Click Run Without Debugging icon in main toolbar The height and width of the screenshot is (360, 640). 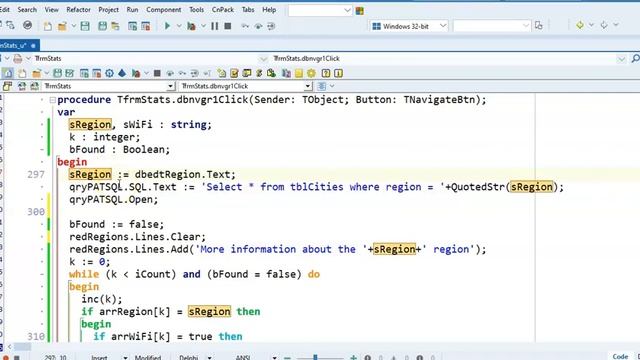click(191, 26)
